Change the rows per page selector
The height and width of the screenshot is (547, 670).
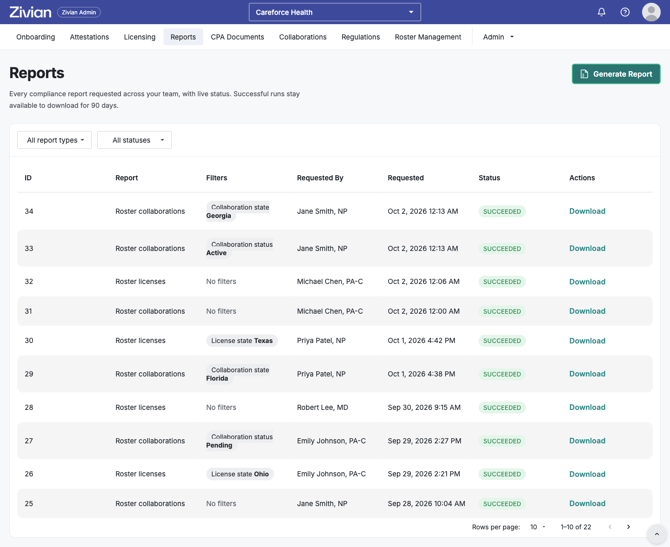coord(538,527)
